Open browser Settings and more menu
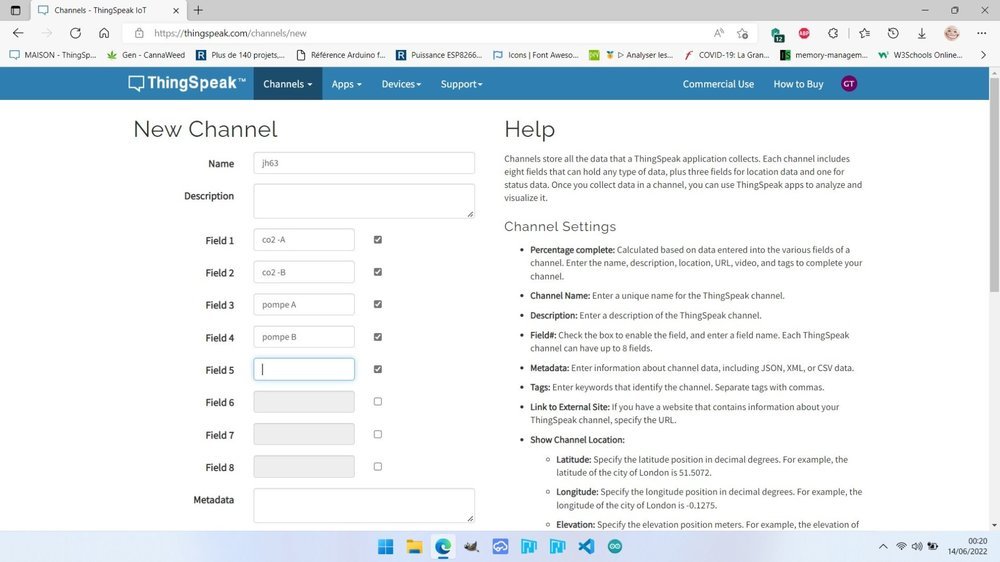The width and height of the screenshot is (1000, 562). coord(982,33)
